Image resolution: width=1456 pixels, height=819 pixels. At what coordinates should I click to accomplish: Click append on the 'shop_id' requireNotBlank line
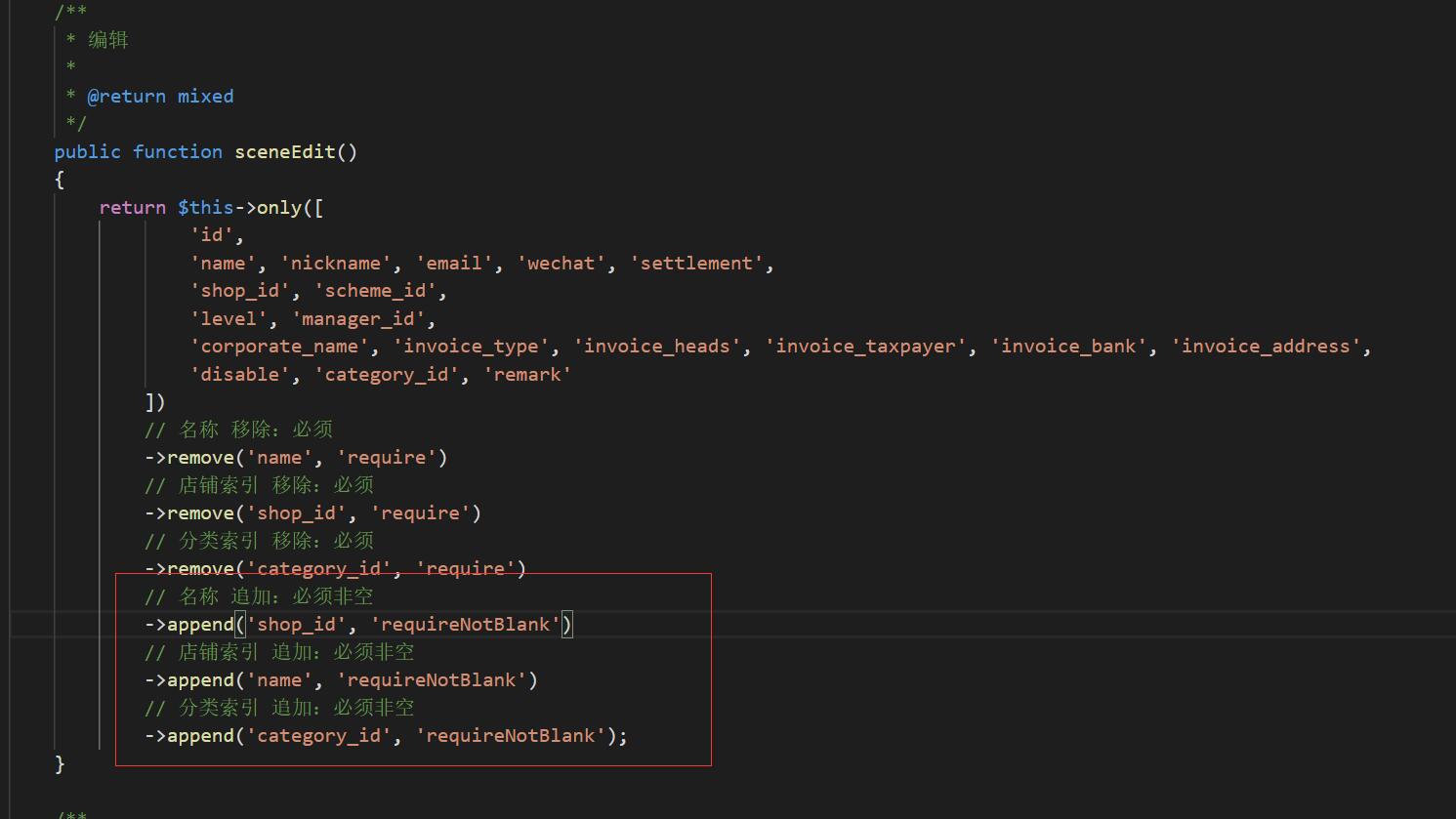[200, 625]
